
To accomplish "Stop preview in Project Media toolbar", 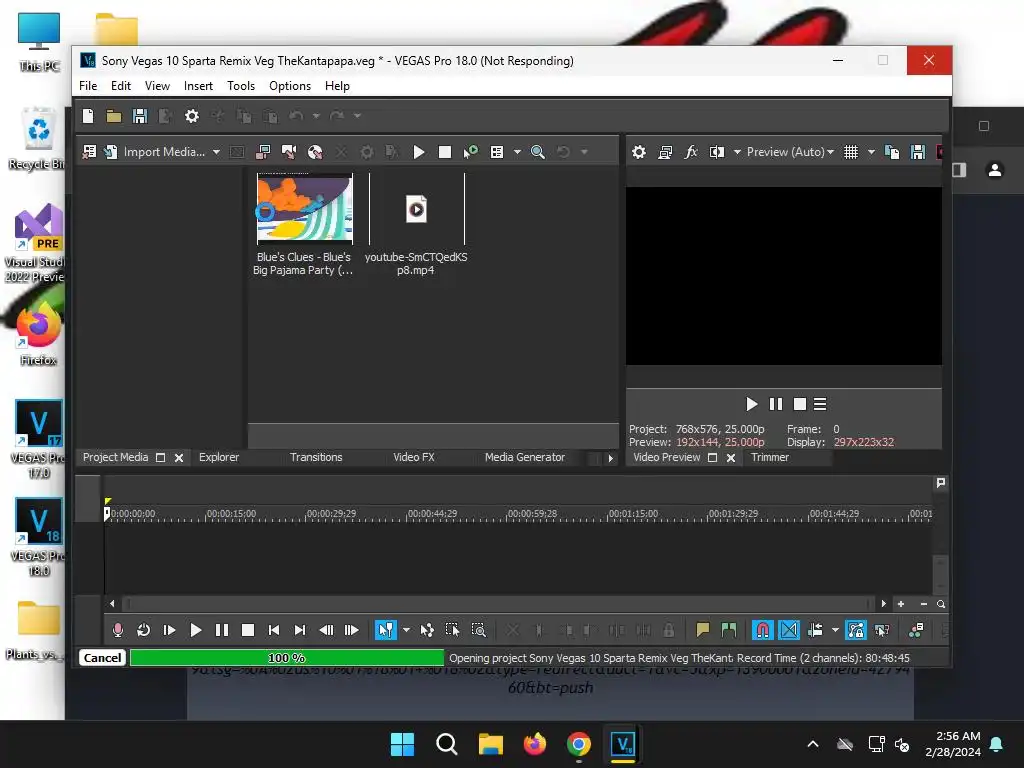I will 445,152.
